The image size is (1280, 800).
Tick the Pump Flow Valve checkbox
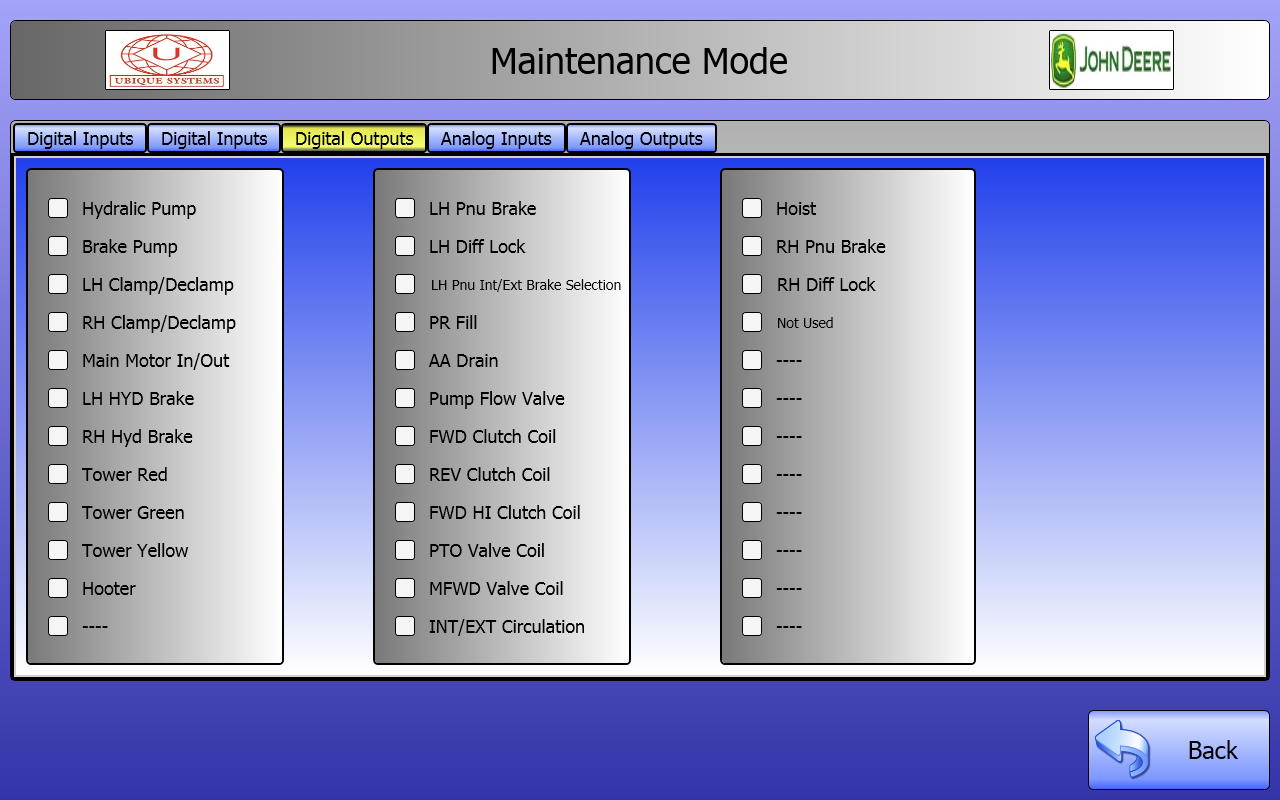click(x=405, y=398)
